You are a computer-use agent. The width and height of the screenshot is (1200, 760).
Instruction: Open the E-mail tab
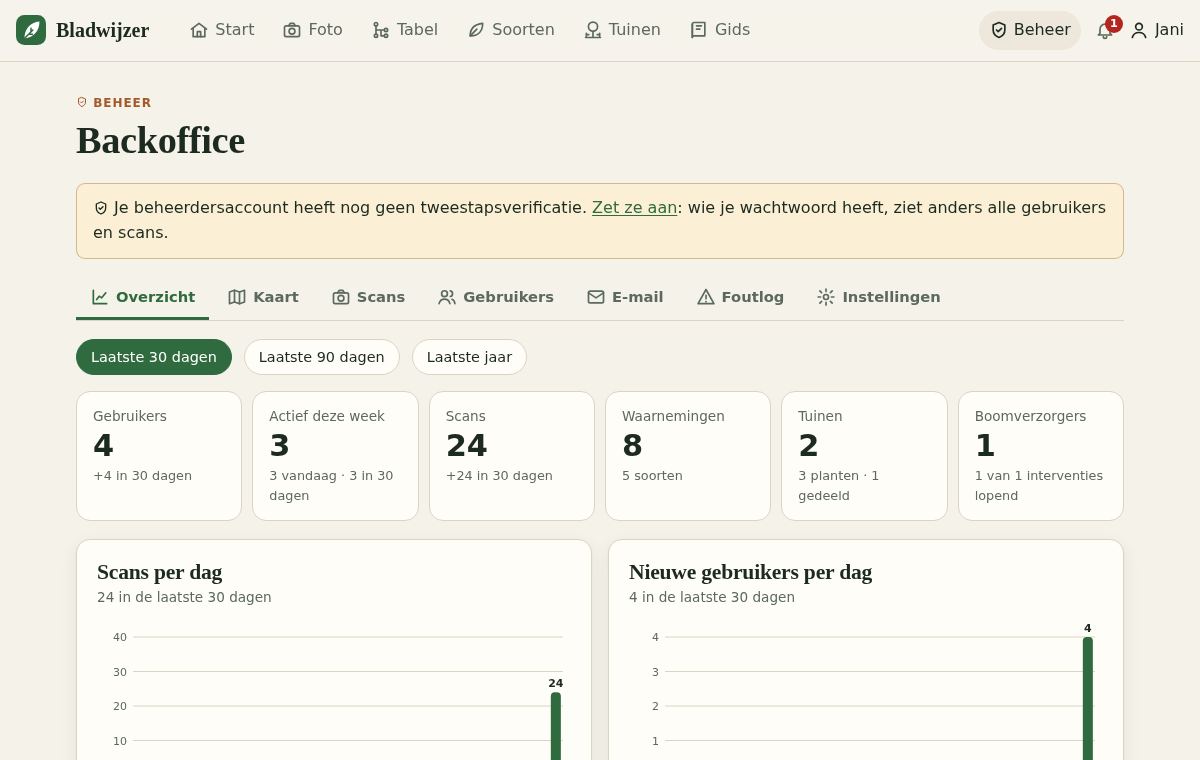coord(625,297)
